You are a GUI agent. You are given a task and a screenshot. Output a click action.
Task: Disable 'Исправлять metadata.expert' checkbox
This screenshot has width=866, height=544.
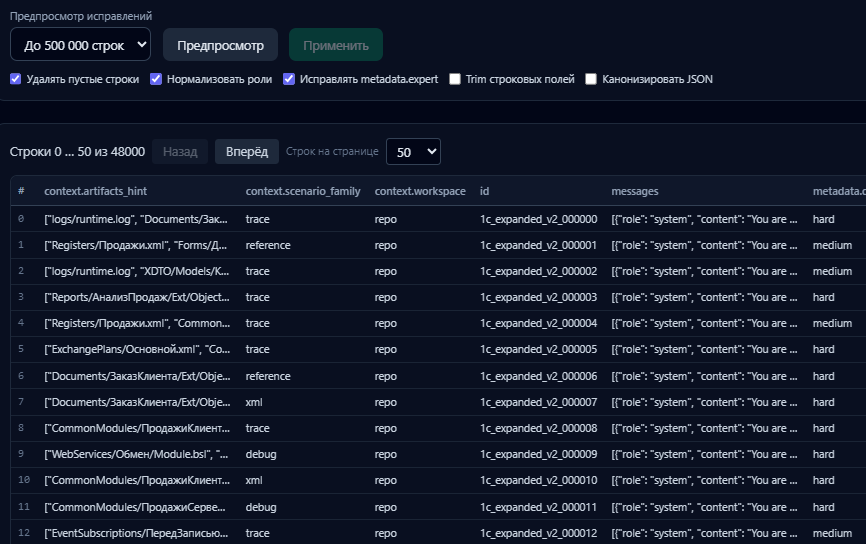tap(289, 79)
